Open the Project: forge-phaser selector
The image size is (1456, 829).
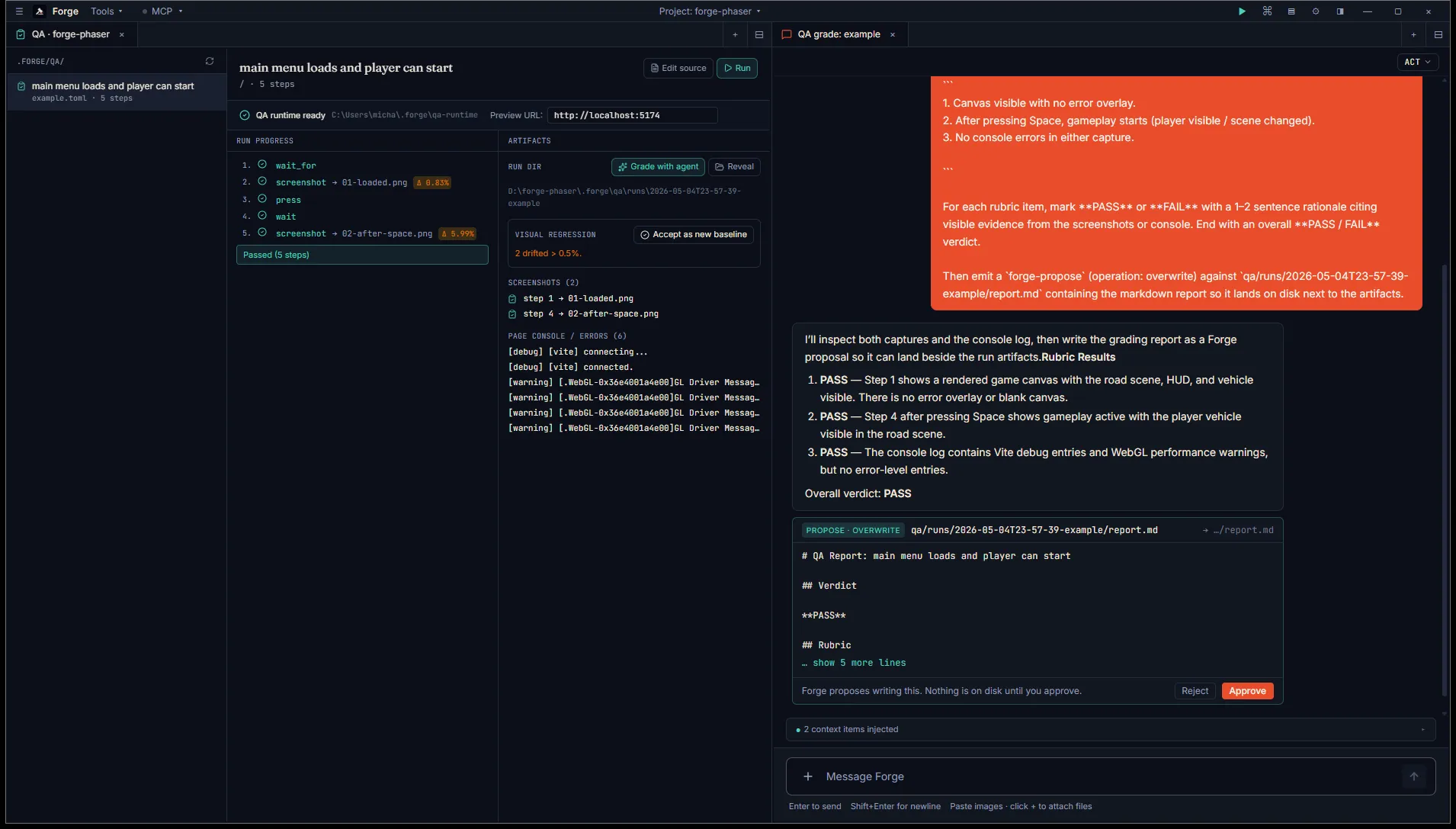pyautogui.click(x=710, y=11)
